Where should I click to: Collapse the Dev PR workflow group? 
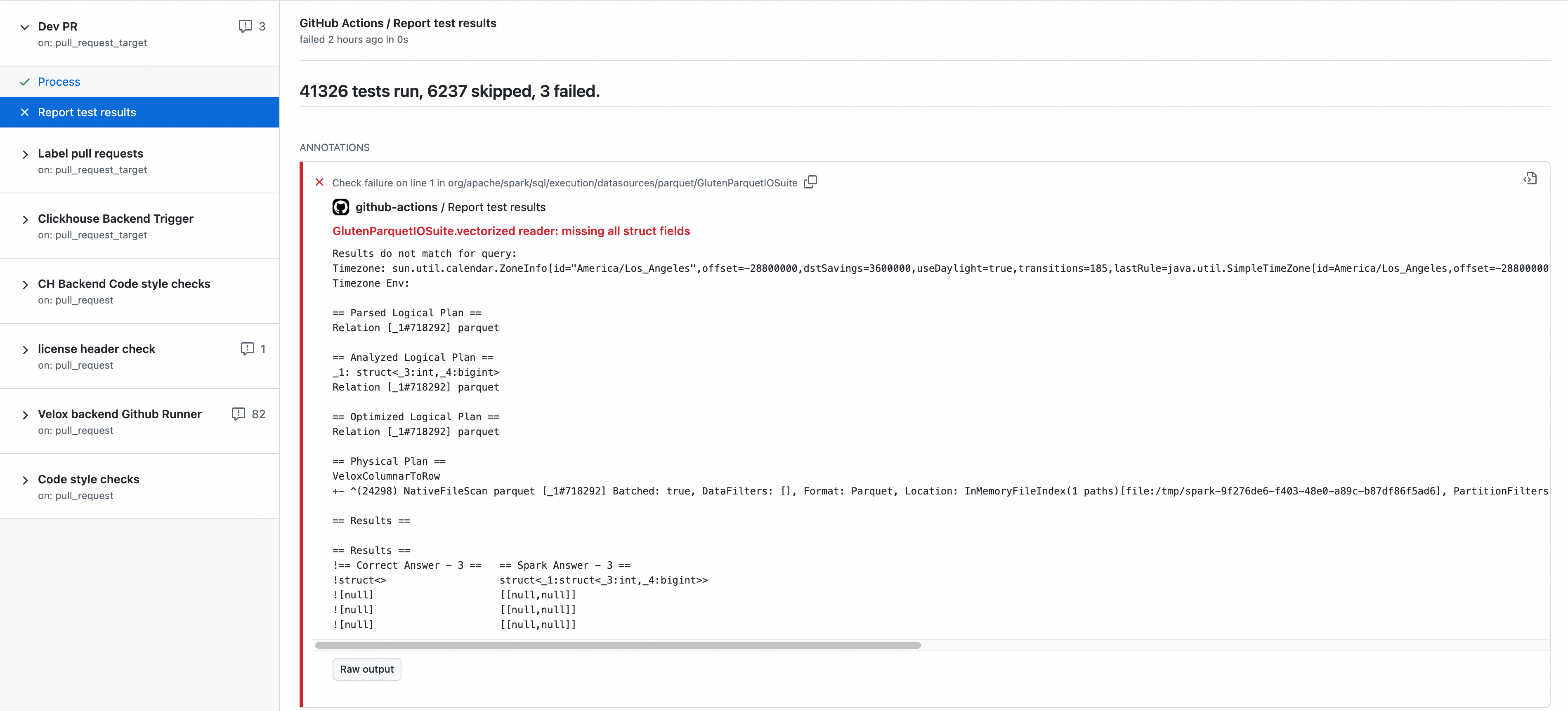(24, 27)
